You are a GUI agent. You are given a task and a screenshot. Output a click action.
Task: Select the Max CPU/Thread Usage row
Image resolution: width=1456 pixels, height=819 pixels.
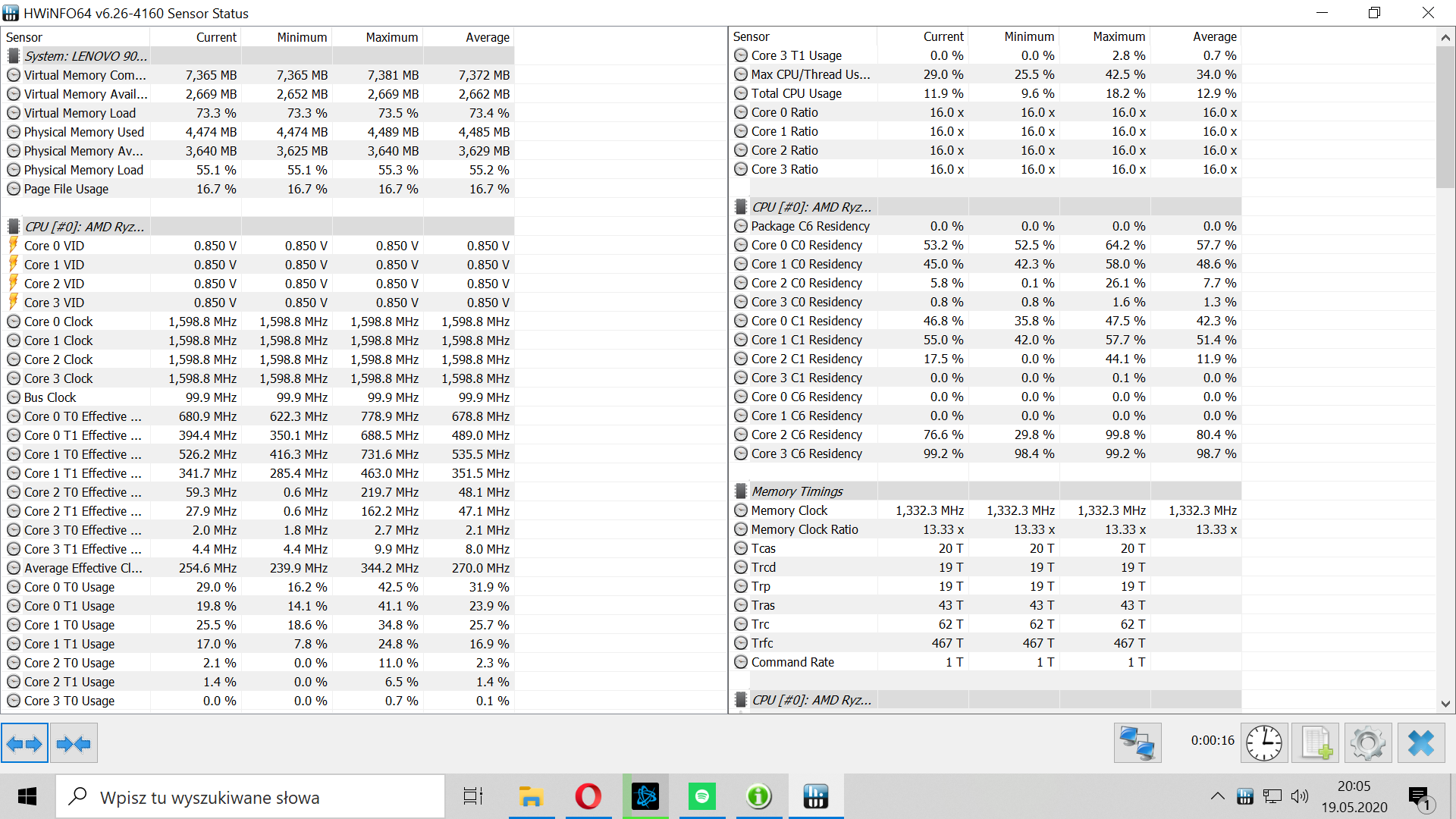pyautogui.click(x=986, y=74)
